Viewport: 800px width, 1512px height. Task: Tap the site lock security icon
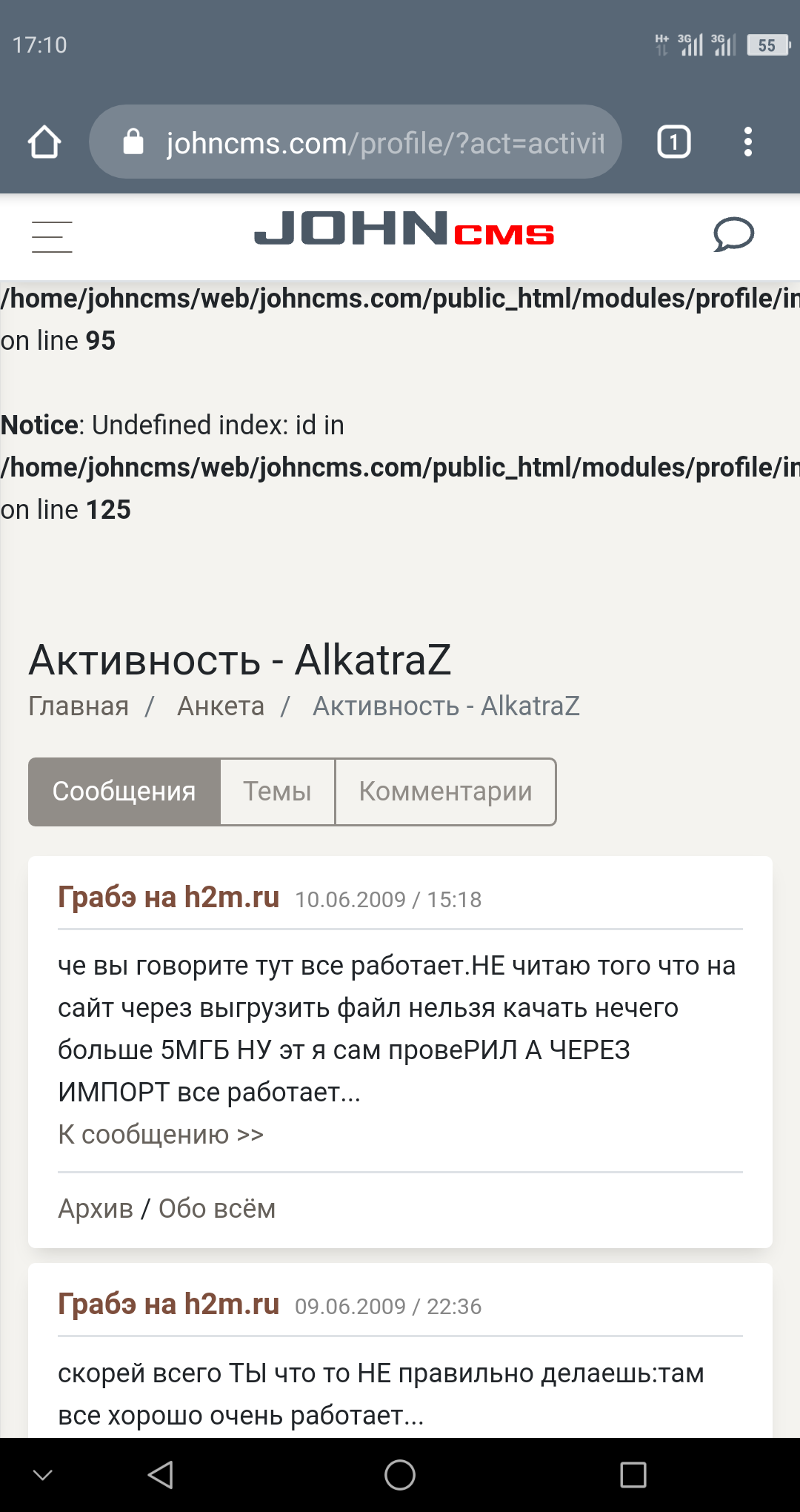click(x=133, y=142)
